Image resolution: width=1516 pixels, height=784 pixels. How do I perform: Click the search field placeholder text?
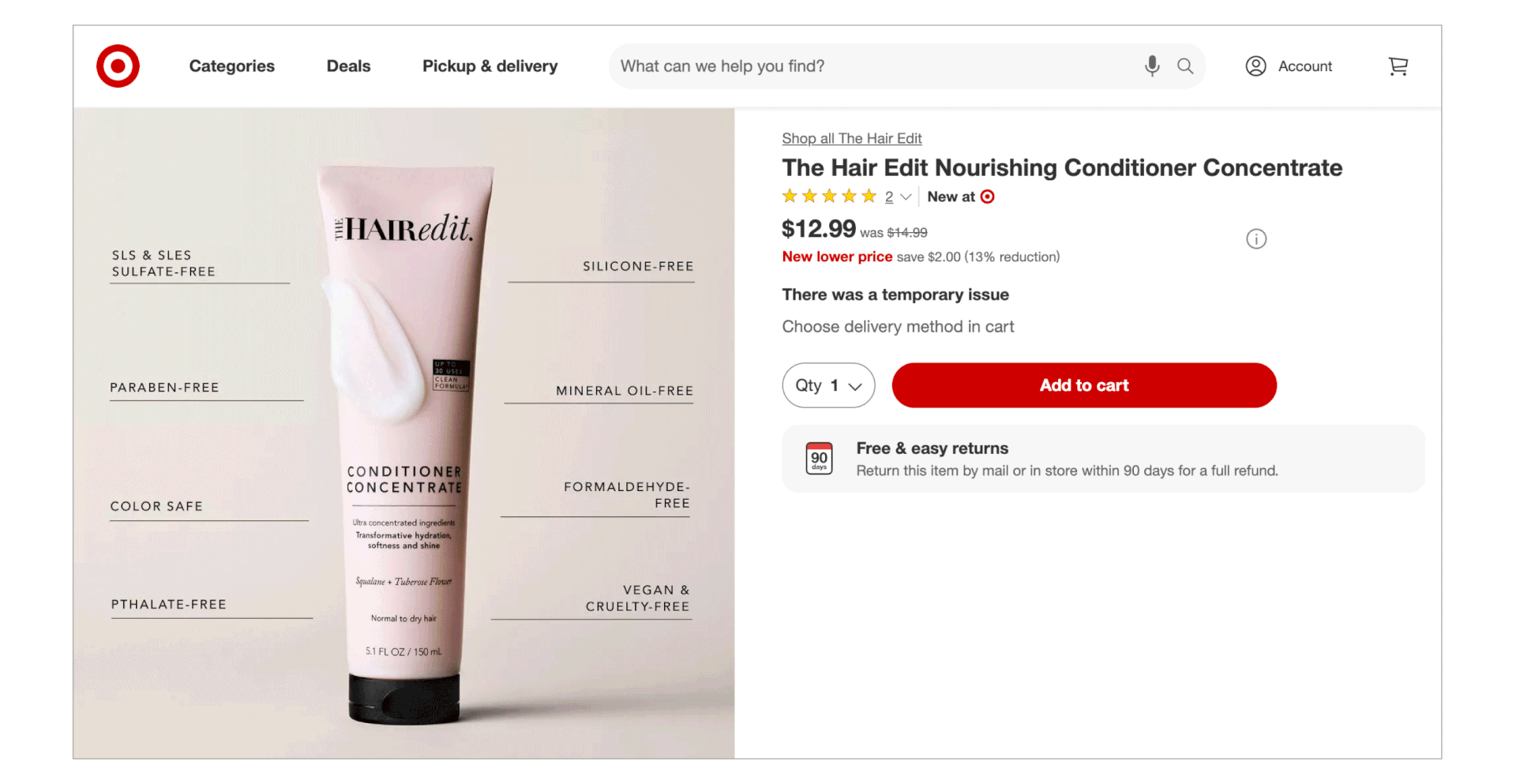click(722, 66)
